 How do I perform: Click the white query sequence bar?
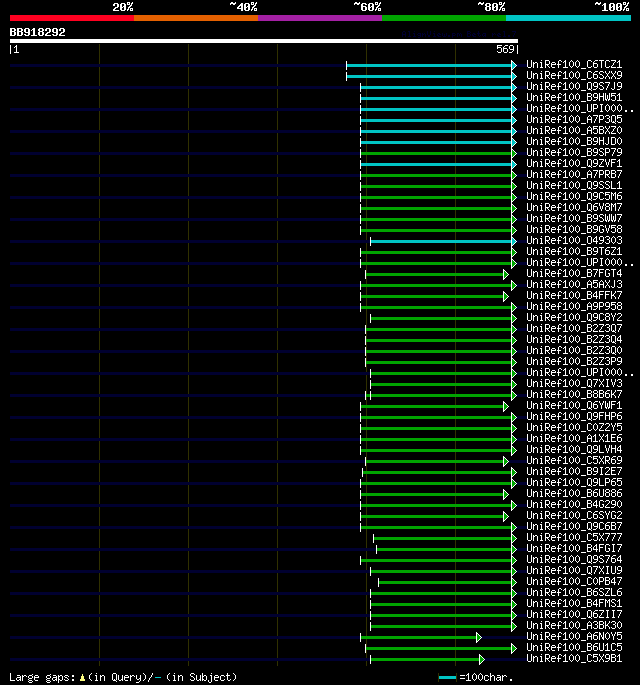pyautogui.click(x=264, y=41)
